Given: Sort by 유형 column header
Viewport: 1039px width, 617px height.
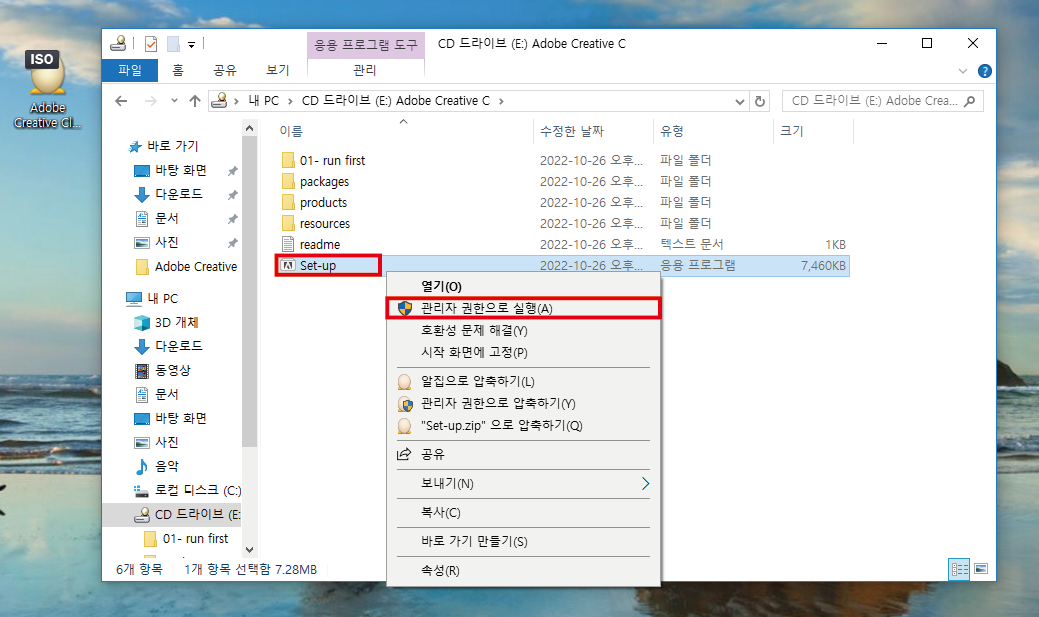Looking at the screenshot, I should (672, 131).
